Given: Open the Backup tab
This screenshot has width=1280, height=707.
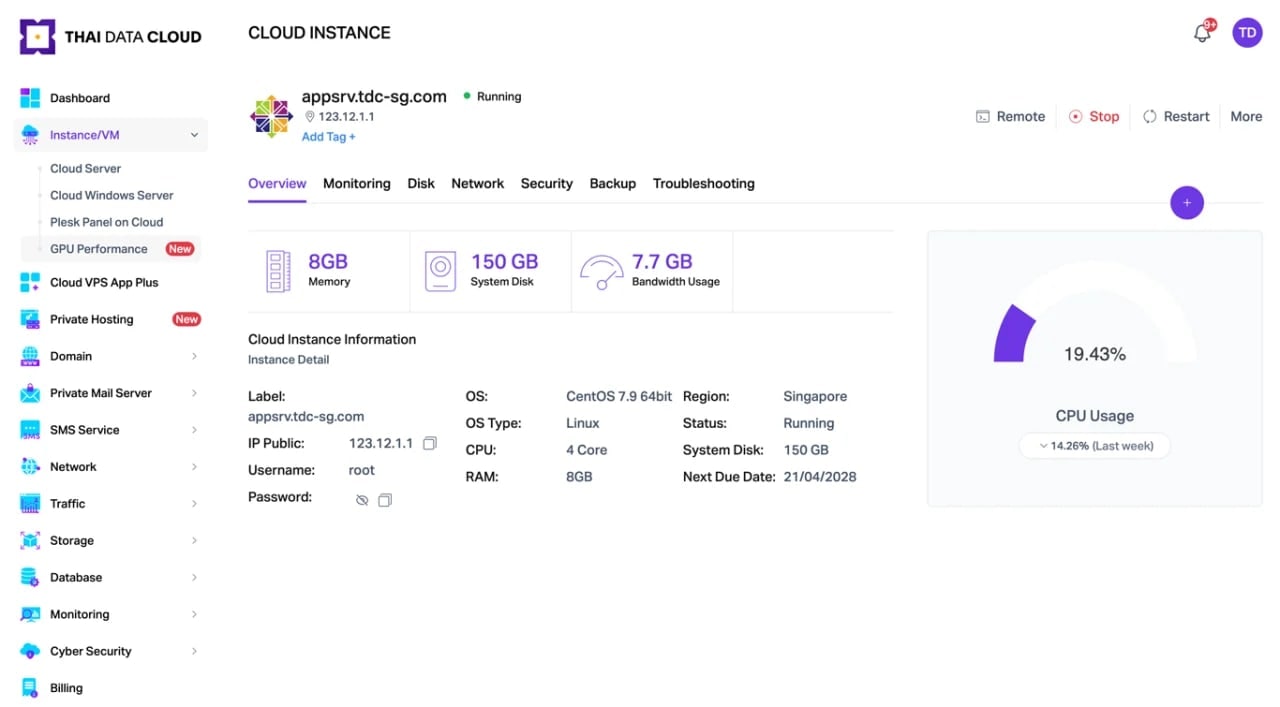Looking at the screenshot, I should 613,183.
